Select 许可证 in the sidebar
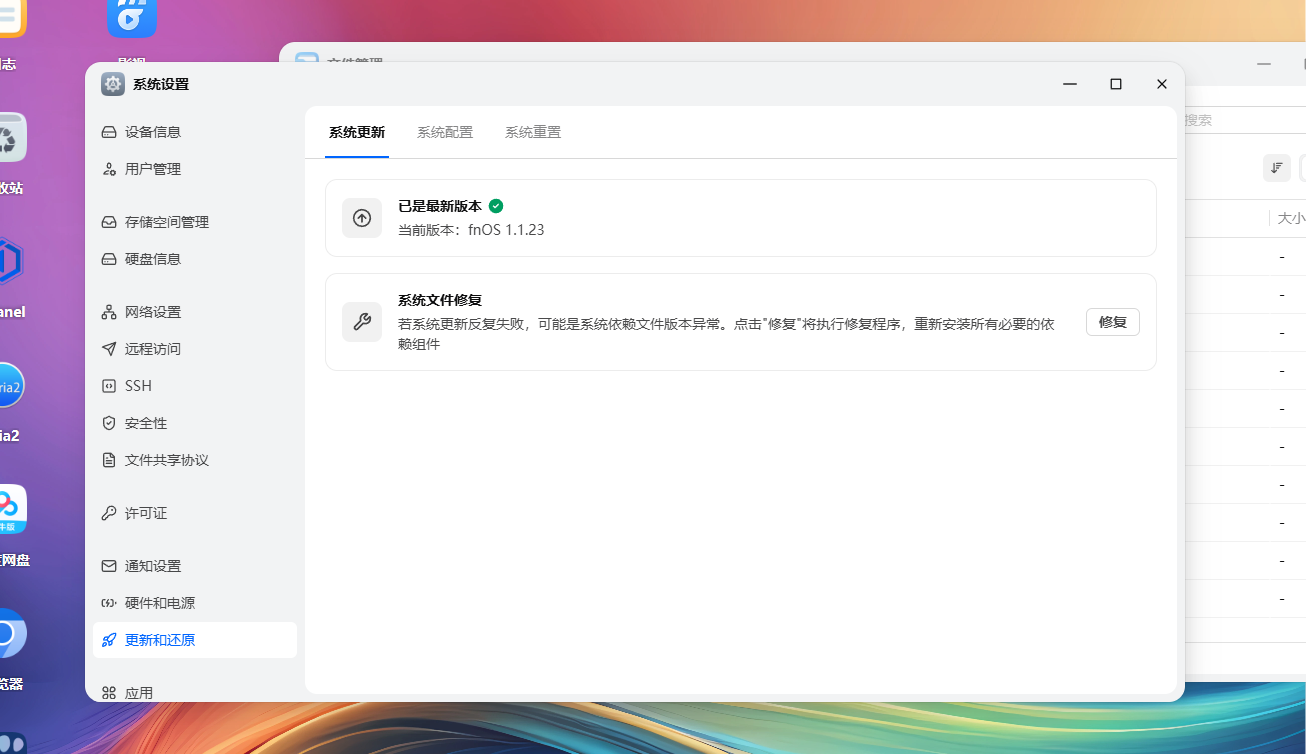This screenshot has height=754, width=1306. [x=195, y=513]
